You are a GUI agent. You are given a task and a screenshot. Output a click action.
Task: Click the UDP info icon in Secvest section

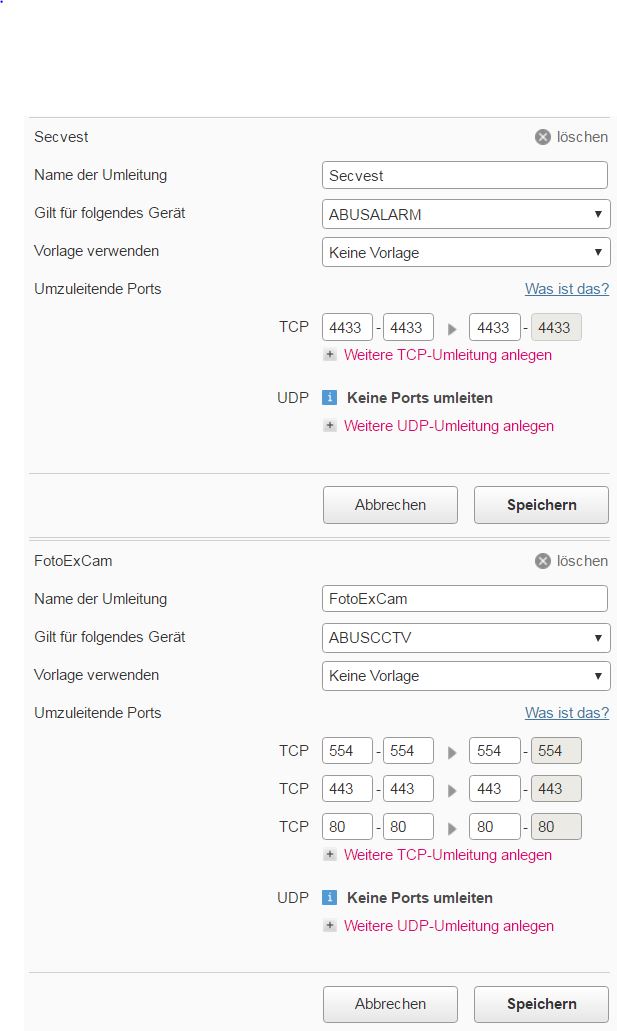coord(330,398)
